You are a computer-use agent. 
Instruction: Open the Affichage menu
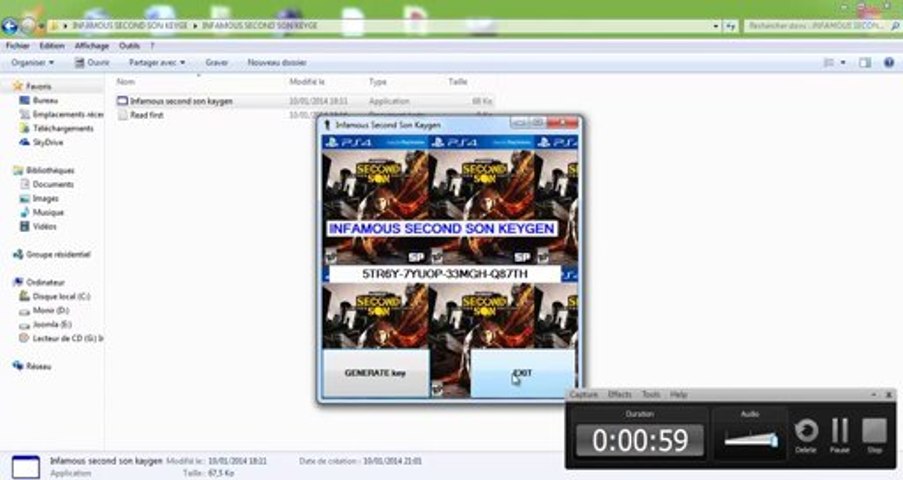click(x=92, y=46)
